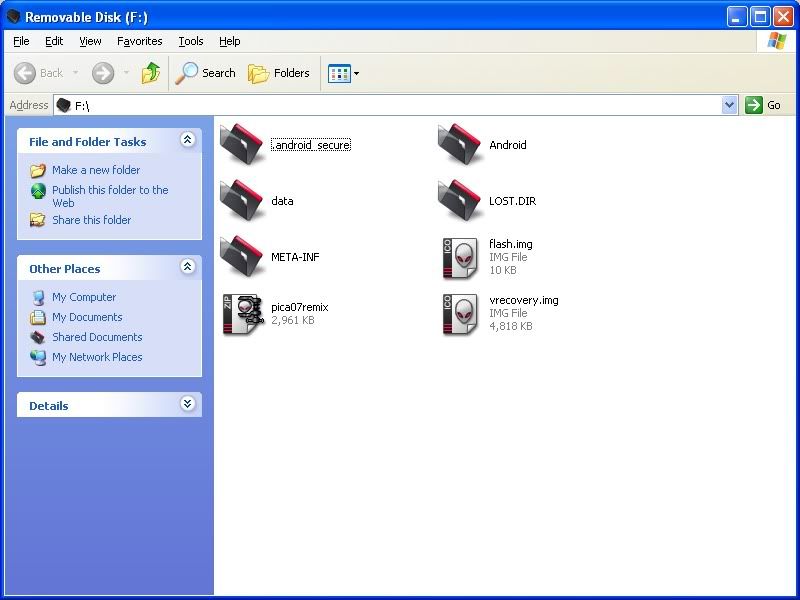
Task: Select the data folder icon
Action: pos(242,200)
